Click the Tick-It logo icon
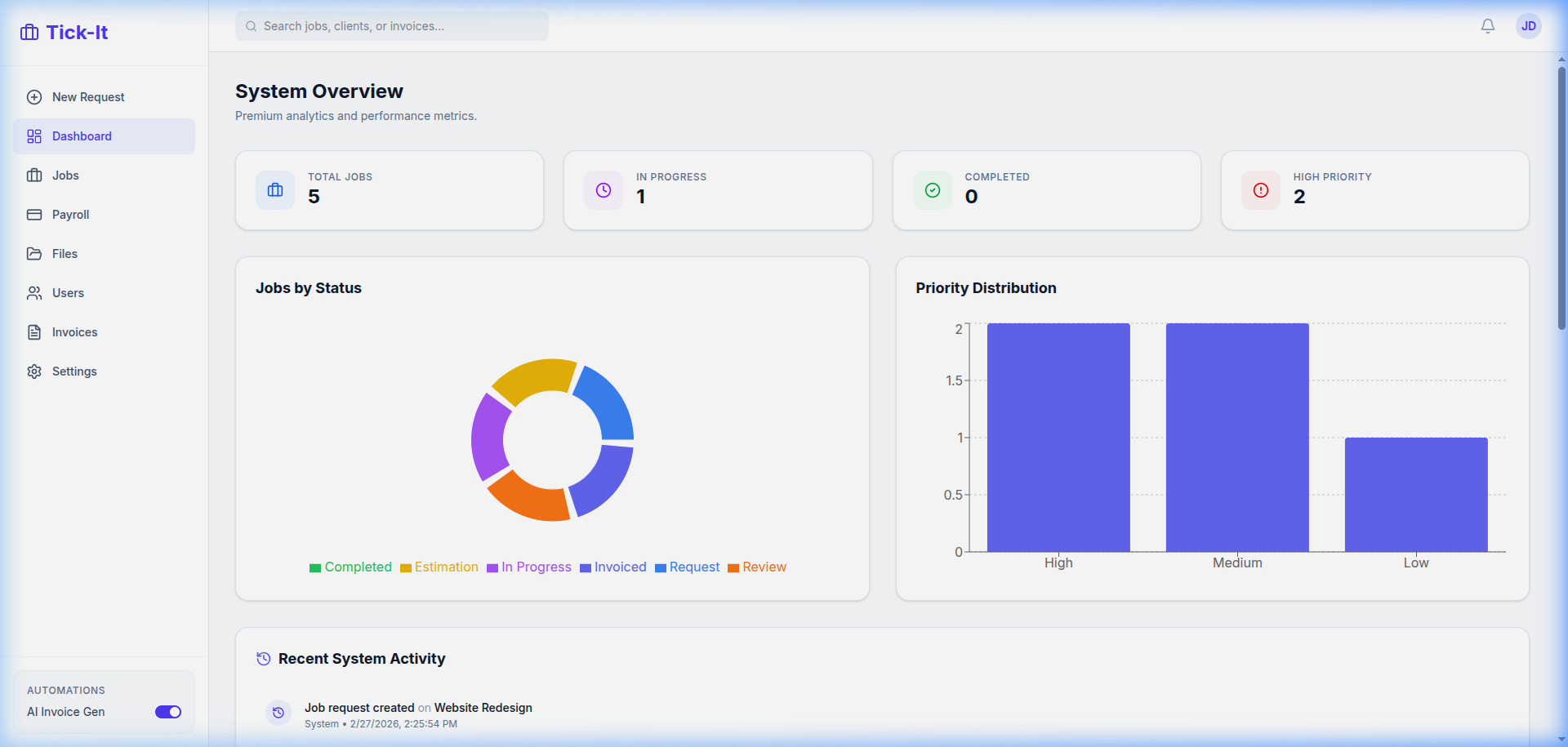This screenshot has height=747, width=1568. (x=29, y=32)
